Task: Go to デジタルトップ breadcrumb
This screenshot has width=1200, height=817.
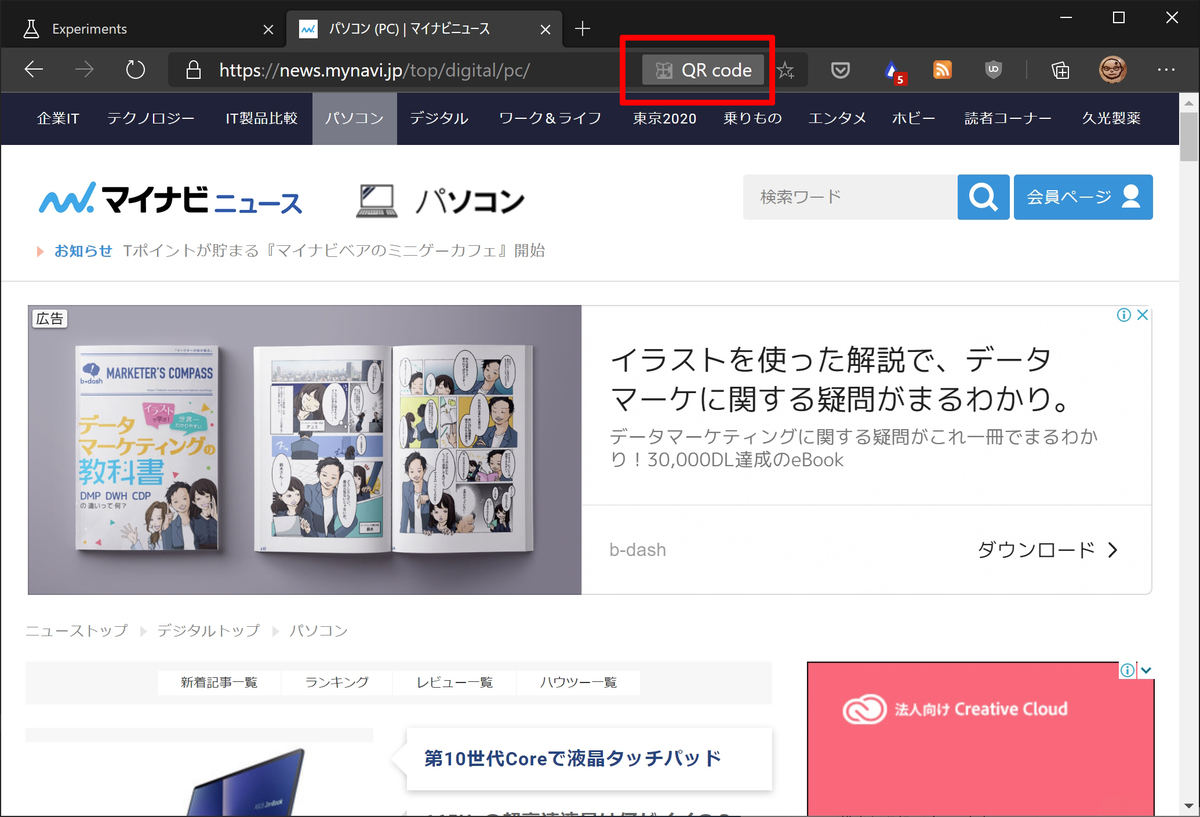Action: coord(208,630)
